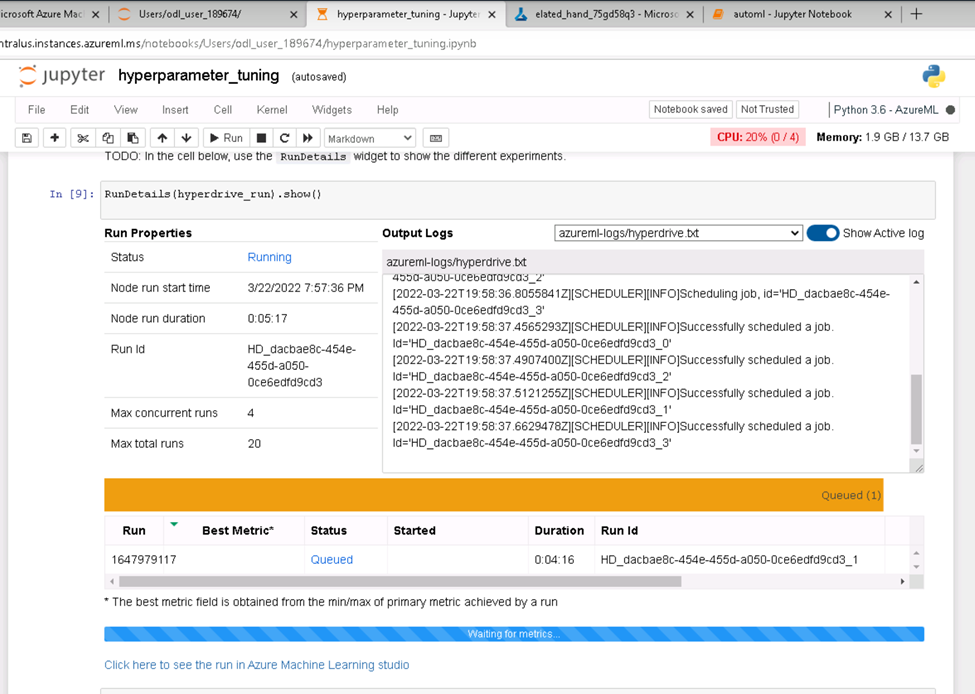Restart the kernel with the circular arrow icon
The width and height of the screenshot is (975, 694).
[285, 138]
